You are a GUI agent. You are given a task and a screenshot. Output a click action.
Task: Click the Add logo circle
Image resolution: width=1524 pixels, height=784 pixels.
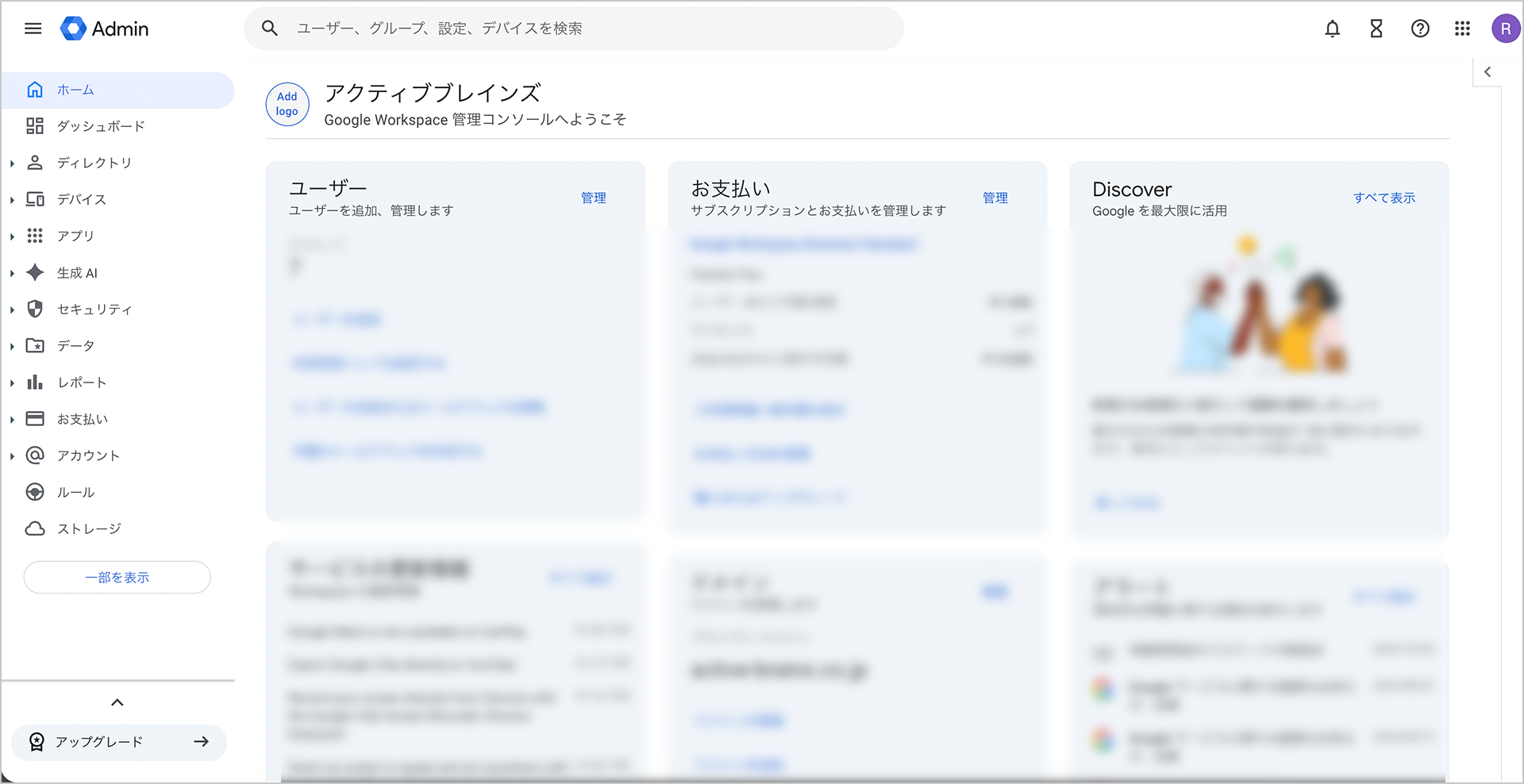(x=287, y=104)
